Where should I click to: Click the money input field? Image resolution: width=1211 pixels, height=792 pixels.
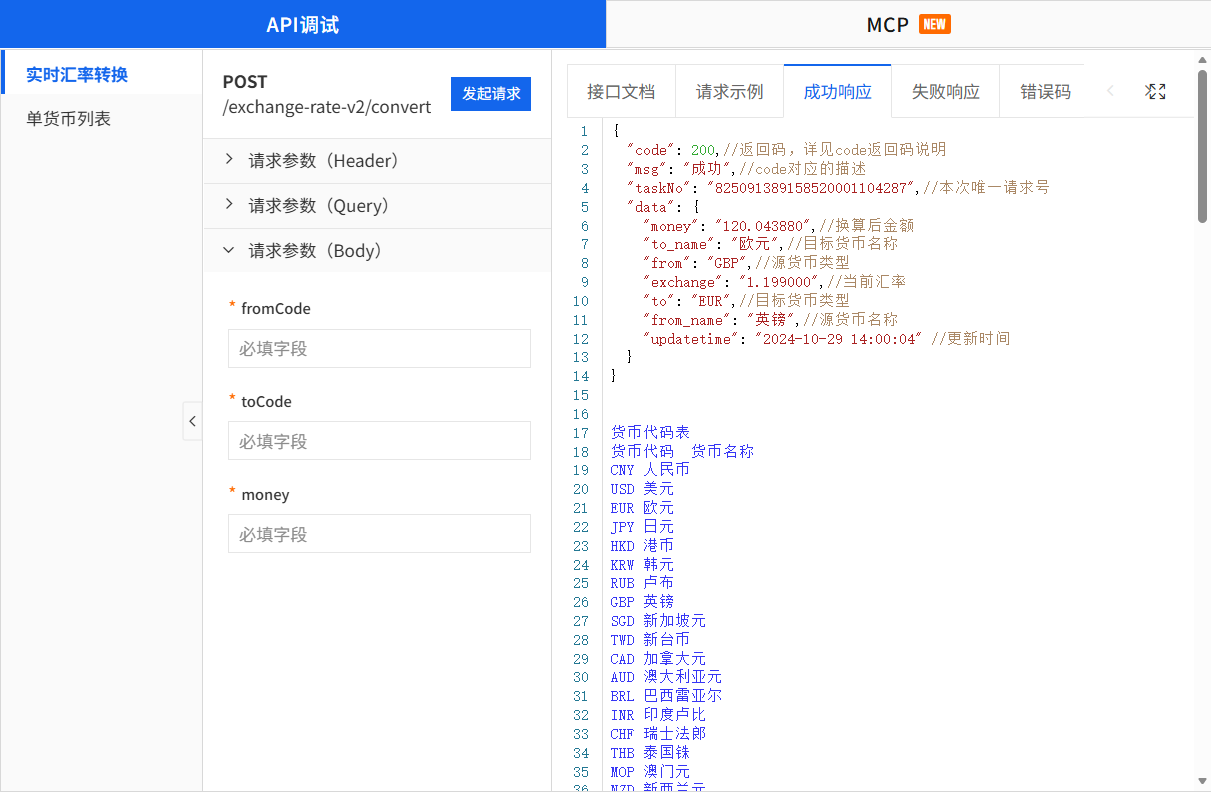click(379, 534)
